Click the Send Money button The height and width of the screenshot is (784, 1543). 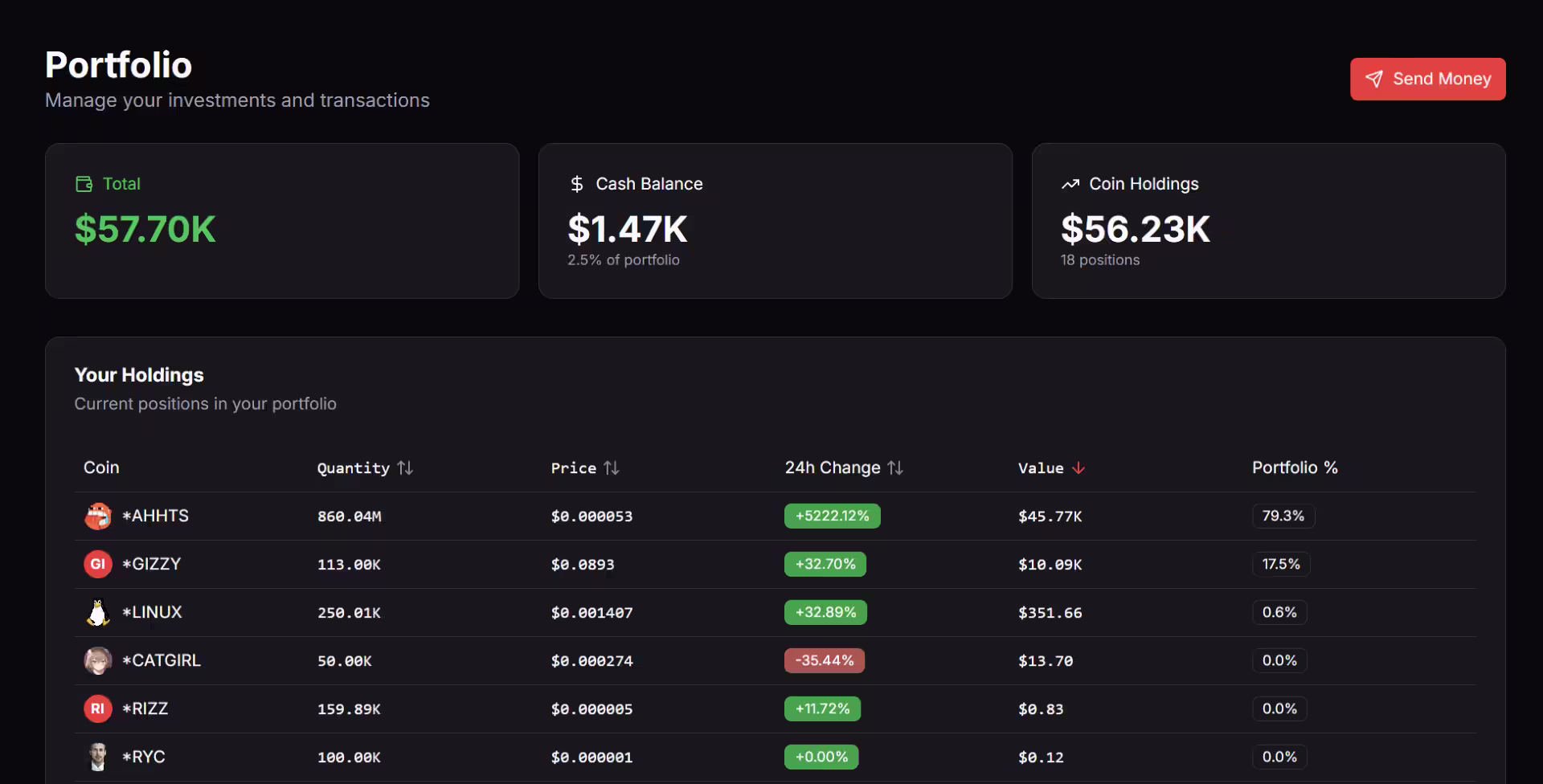tap(1427, 79)
